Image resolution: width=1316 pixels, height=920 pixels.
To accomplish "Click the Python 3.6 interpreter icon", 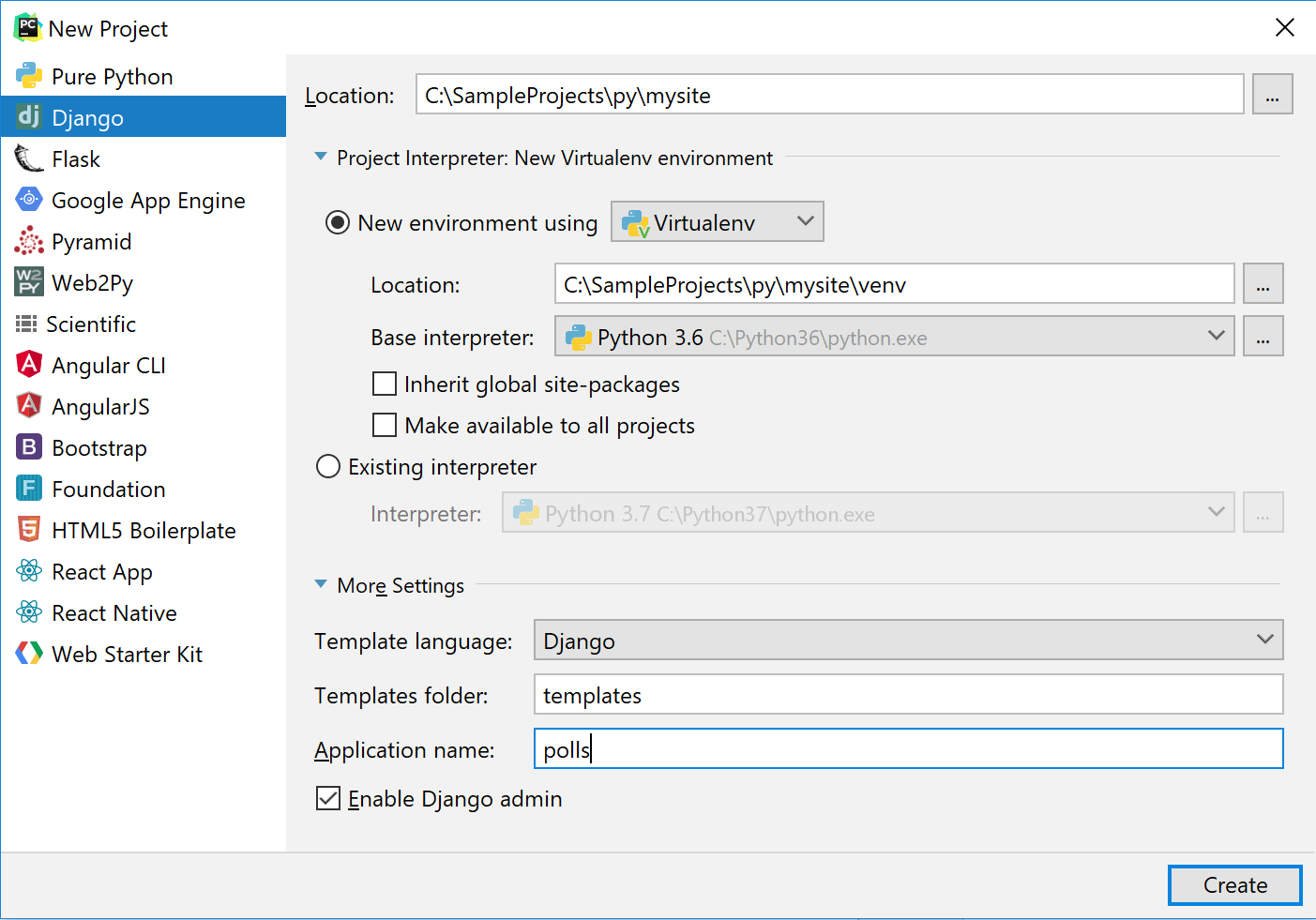I will pyautogui.click(x=579, y=338).
